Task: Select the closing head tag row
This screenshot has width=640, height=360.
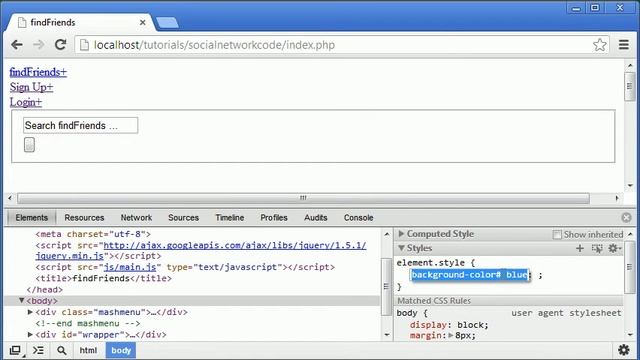Action: tap(44, 290)
